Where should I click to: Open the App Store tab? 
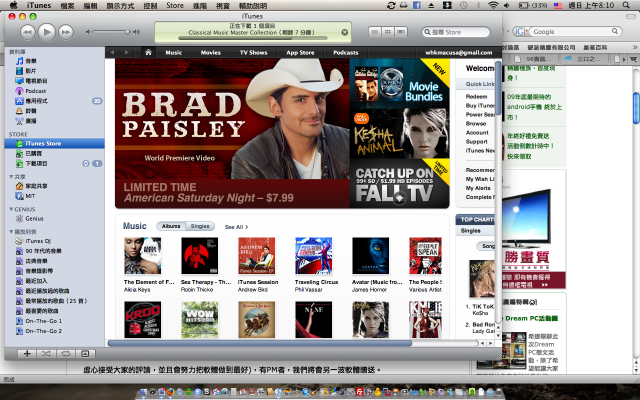pos(300,53)
